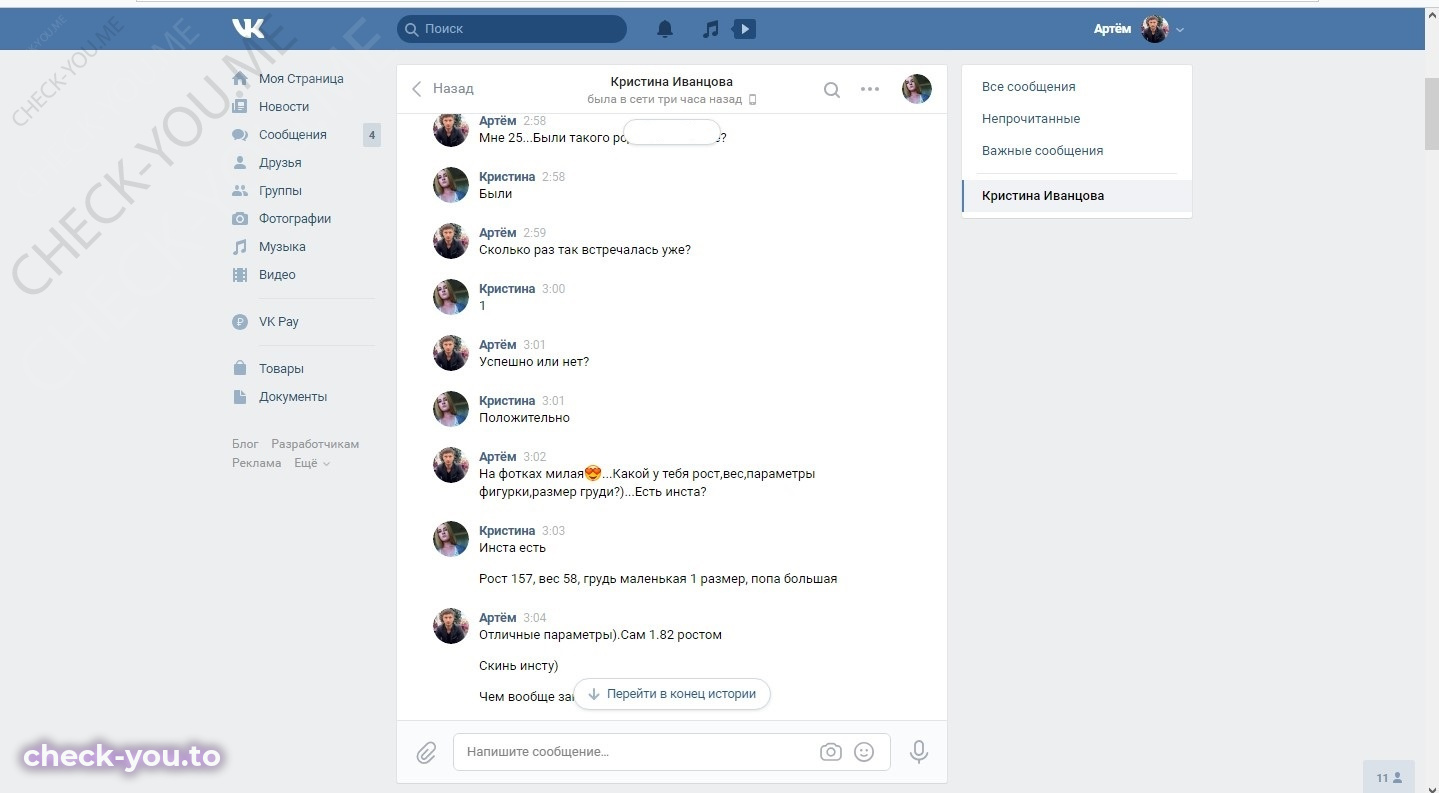Open Видео in sidebar
1439x793 pixels.
click(277, 275)
